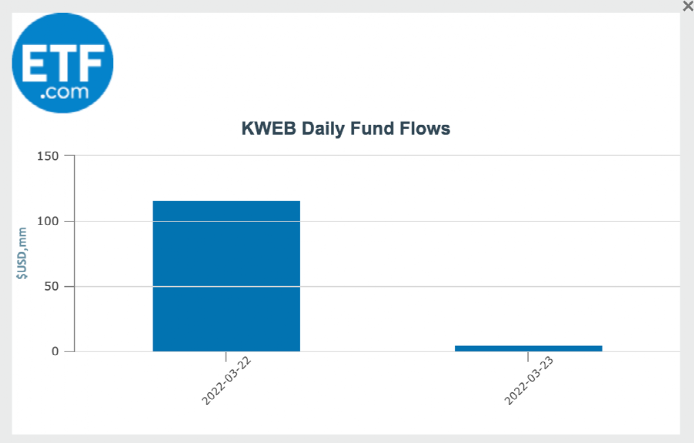Click the KWEB Daily Fund Flows title

346,129
